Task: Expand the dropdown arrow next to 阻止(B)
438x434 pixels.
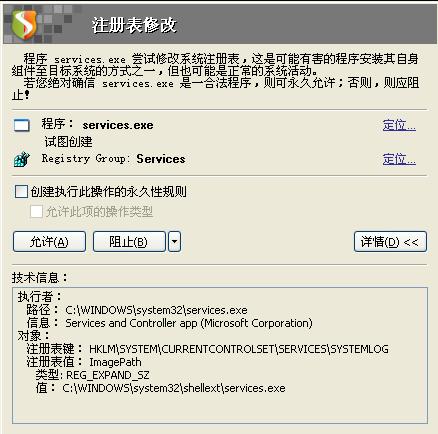Action: tap(175, 242)
